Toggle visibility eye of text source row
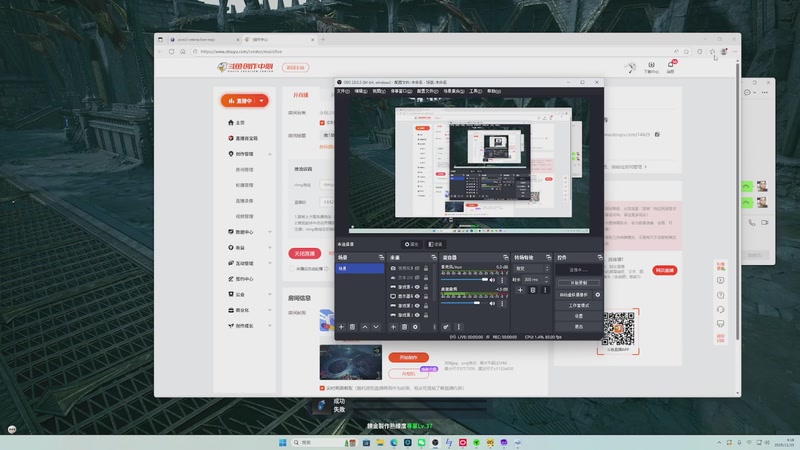 417,278
